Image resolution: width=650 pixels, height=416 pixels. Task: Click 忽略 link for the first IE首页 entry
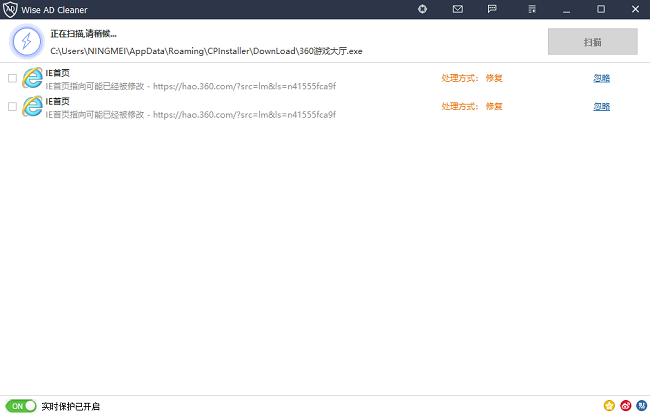point(601,78)
